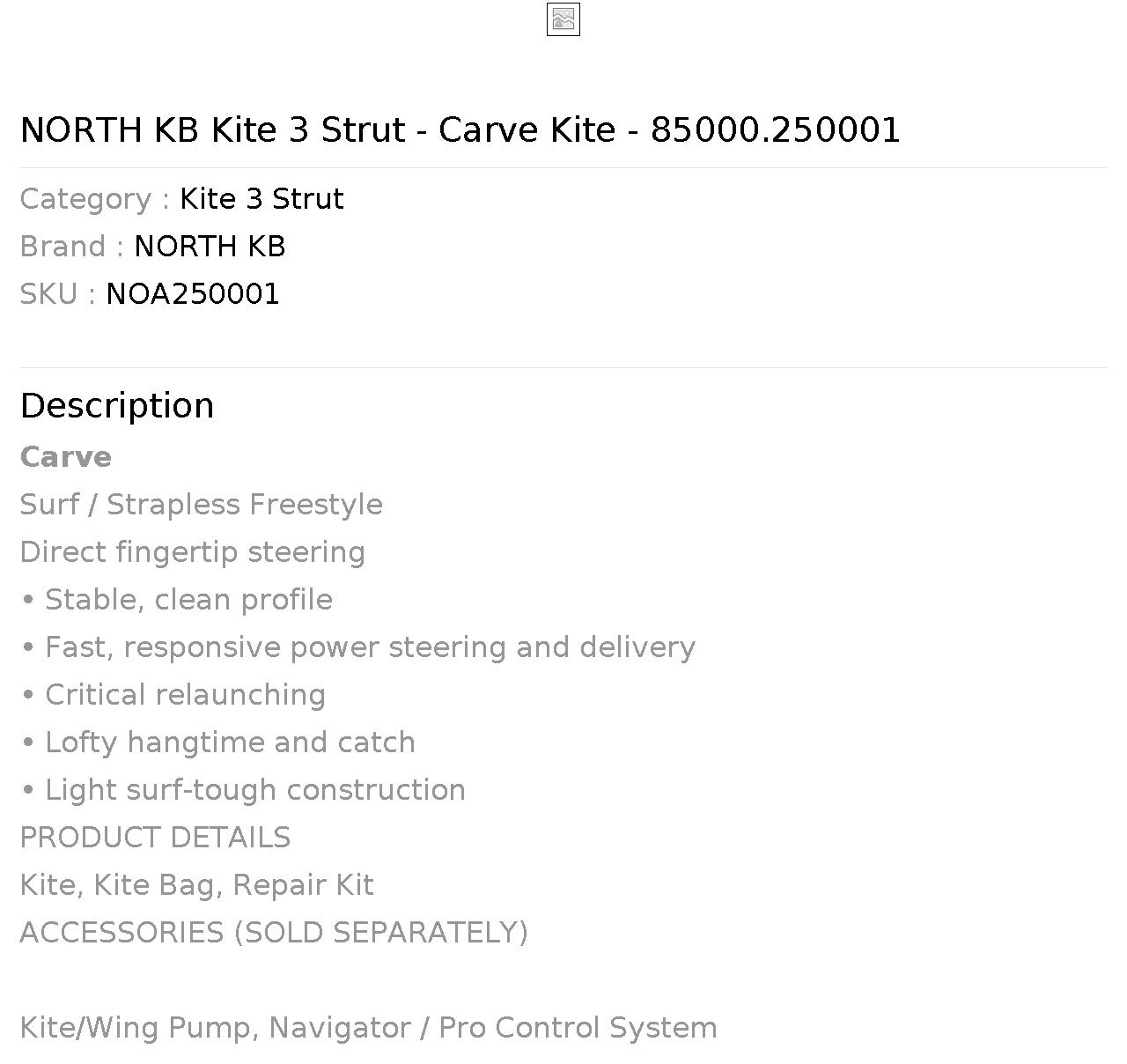Click the broken product image placeholder
Screen dimensions: 1127x1064
pos(563,19)
